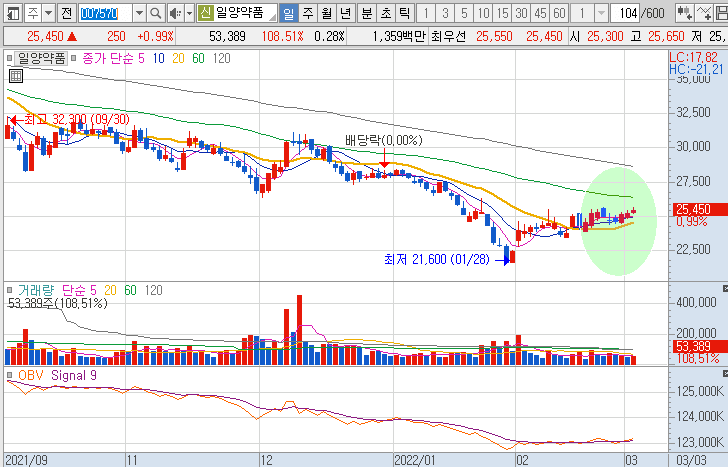Click the 5 moving average legend in price chart

pos(141,58)
